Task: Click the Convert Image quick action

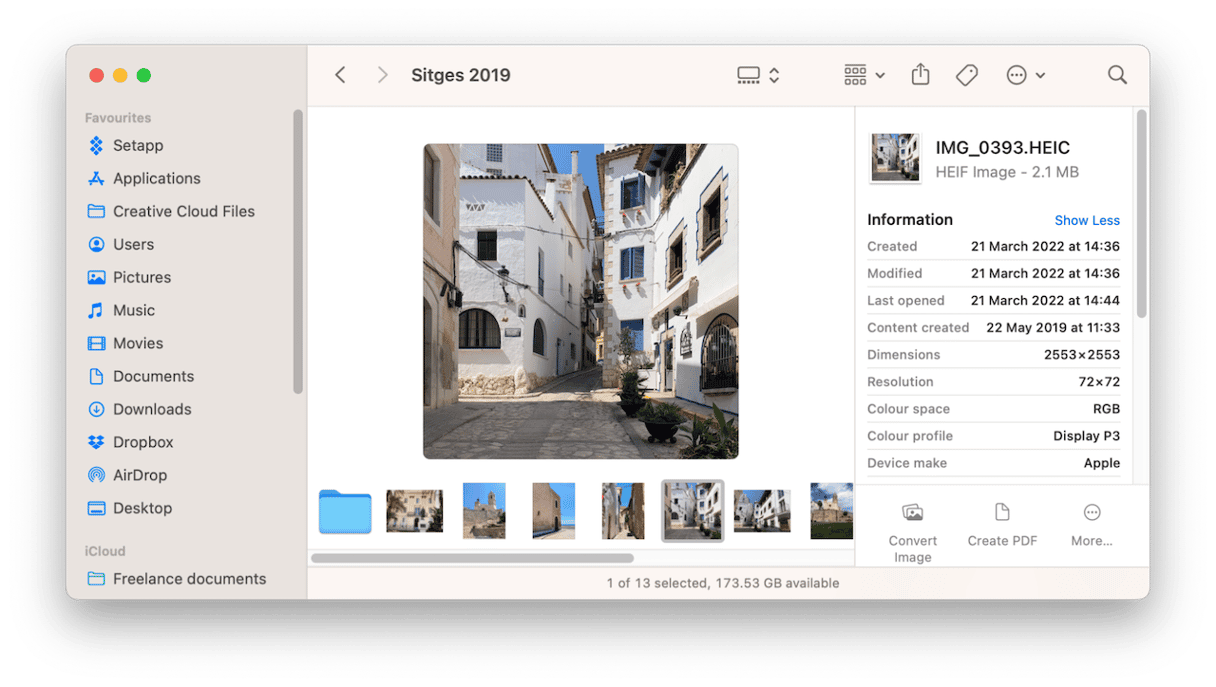Action: click(912, 532)
